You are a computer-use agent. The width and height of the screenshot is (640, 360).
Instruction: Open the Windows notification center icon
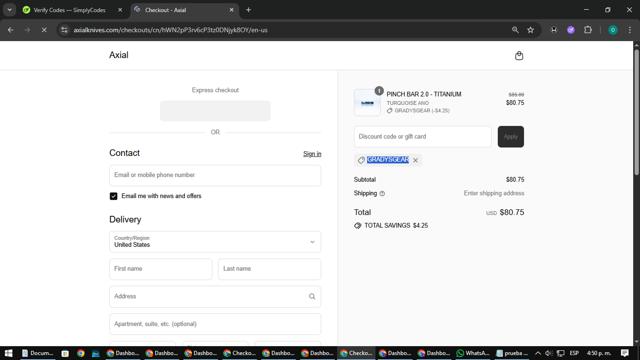624,353
